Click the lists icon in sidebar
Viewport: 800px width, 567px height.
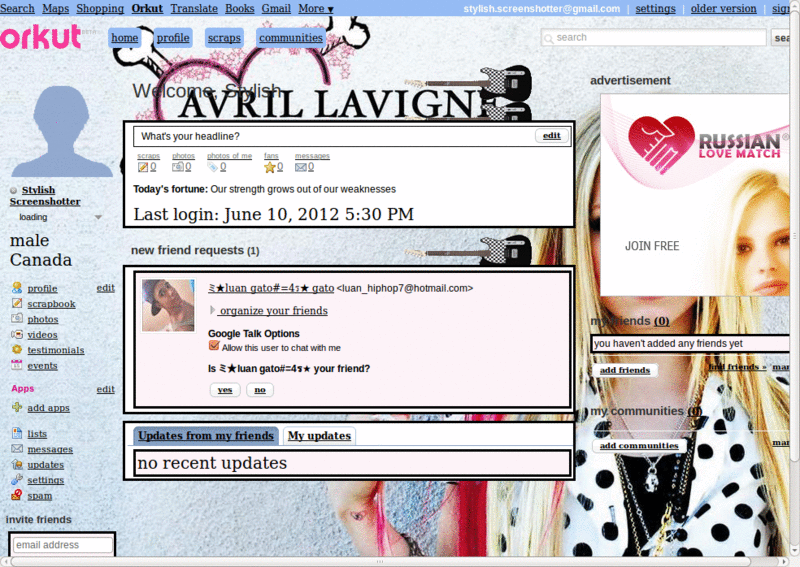(17, 433)
